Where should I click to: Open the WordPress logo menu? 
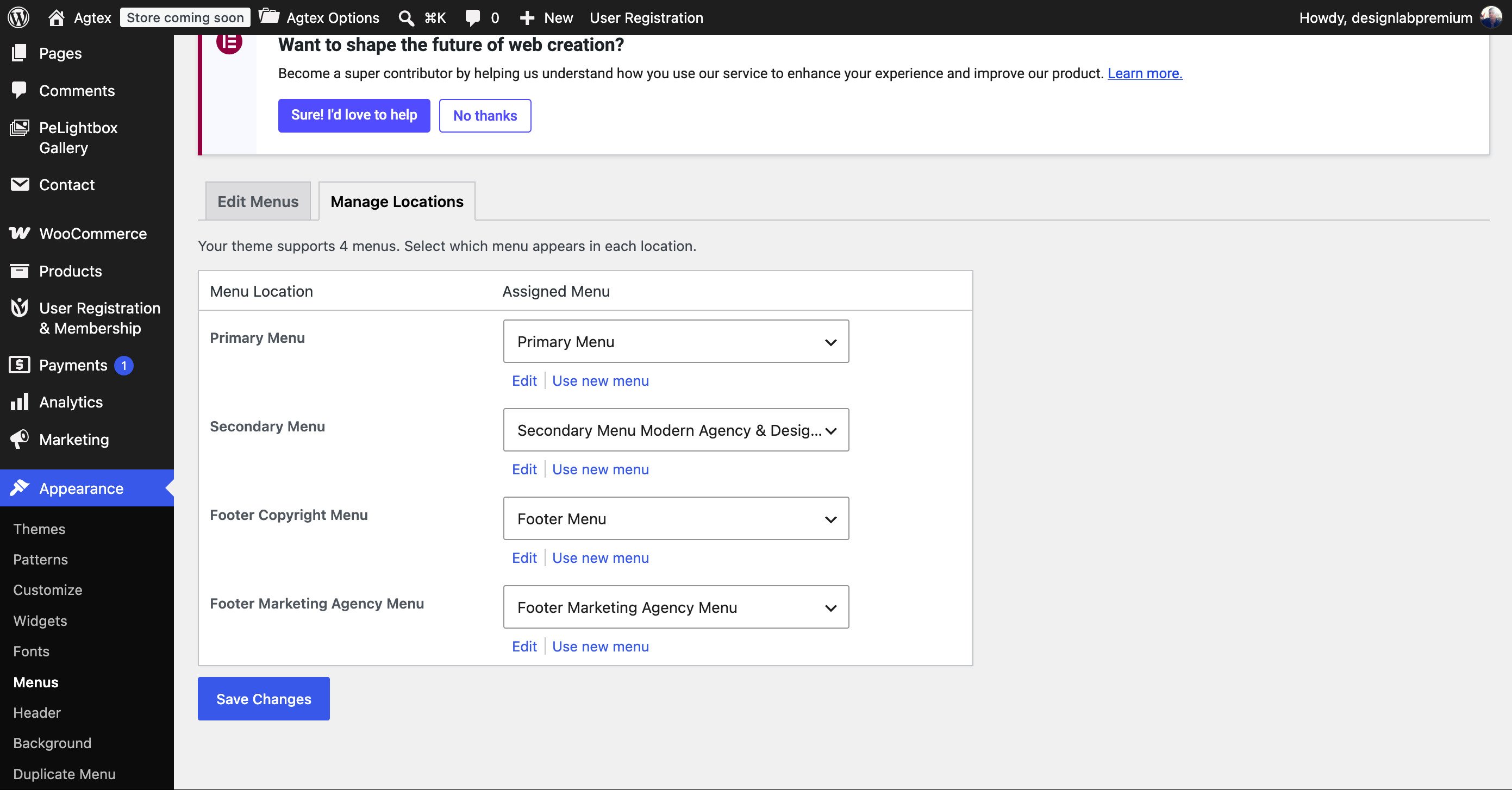coord(18,17)
